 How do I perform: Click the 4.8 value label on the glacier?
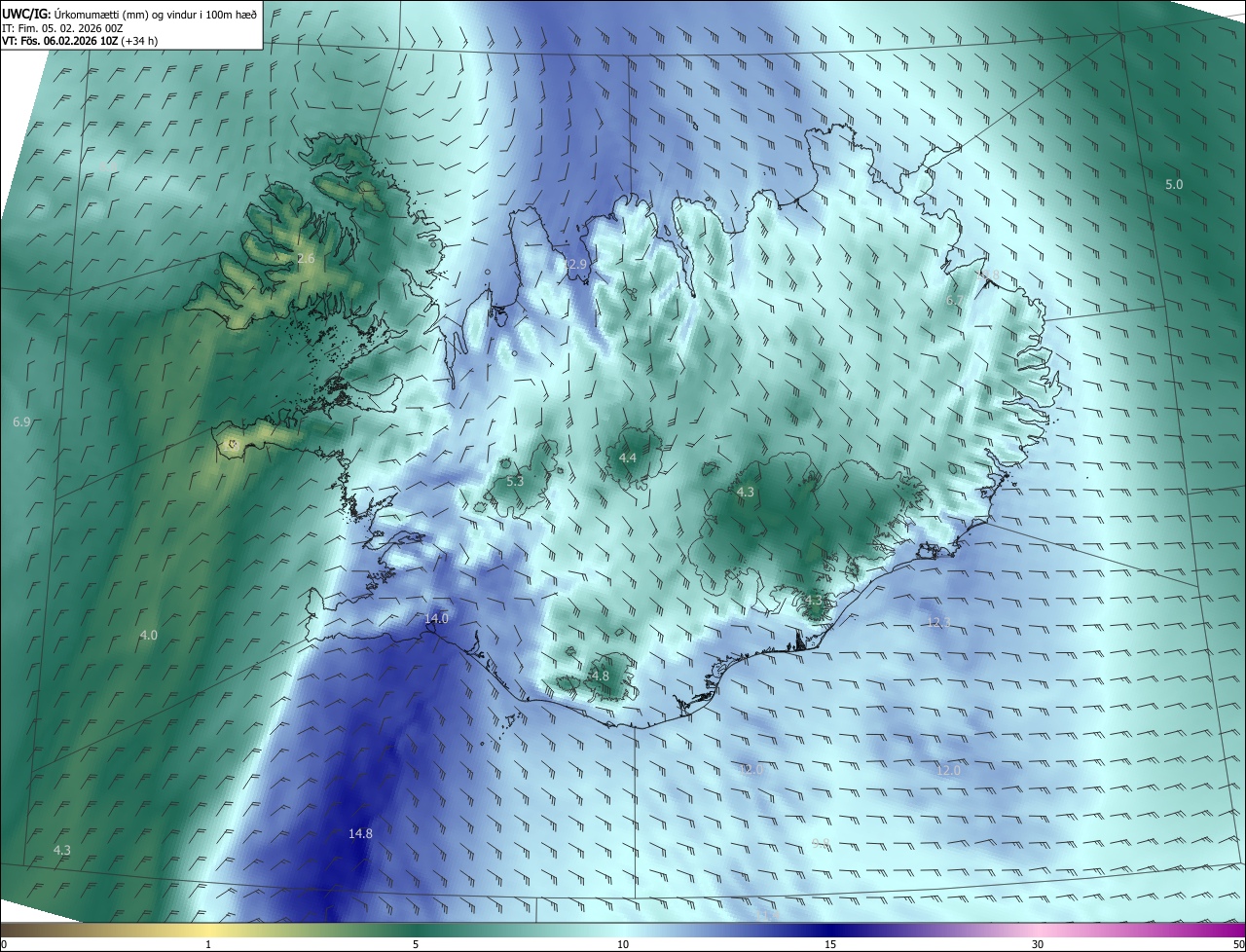coord(600,676)
